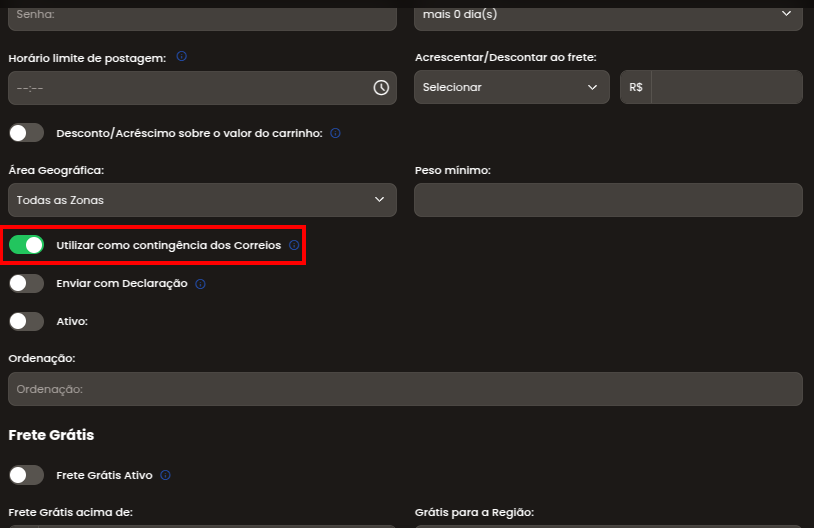Open the clock time picker icon

(381, 88)
